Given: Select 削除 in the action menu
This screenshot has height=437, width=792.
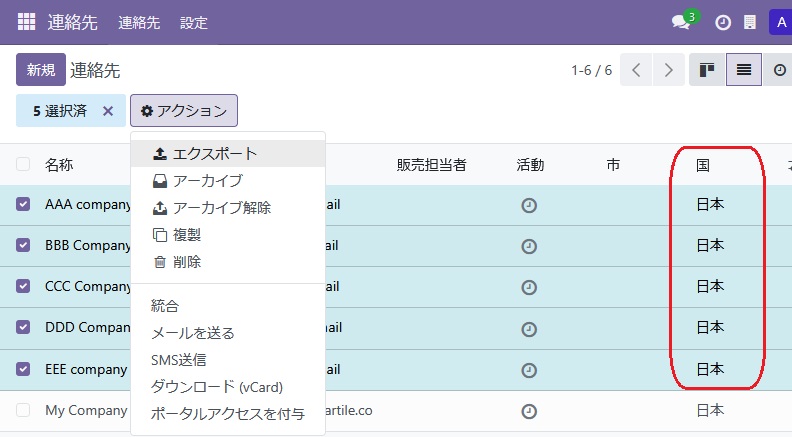Looking at the screenshot, I should tap(186, 262).
